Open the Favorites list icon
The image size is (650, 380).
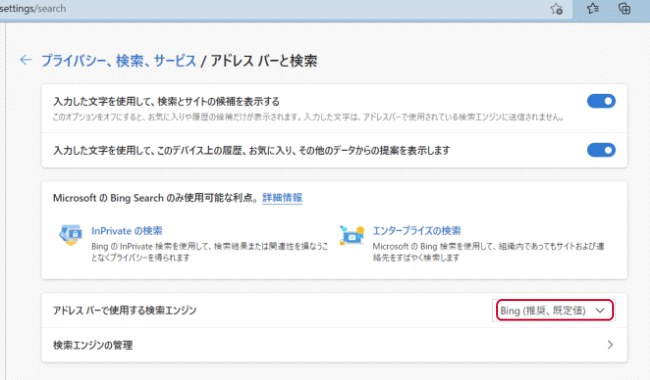coord(593,8)
